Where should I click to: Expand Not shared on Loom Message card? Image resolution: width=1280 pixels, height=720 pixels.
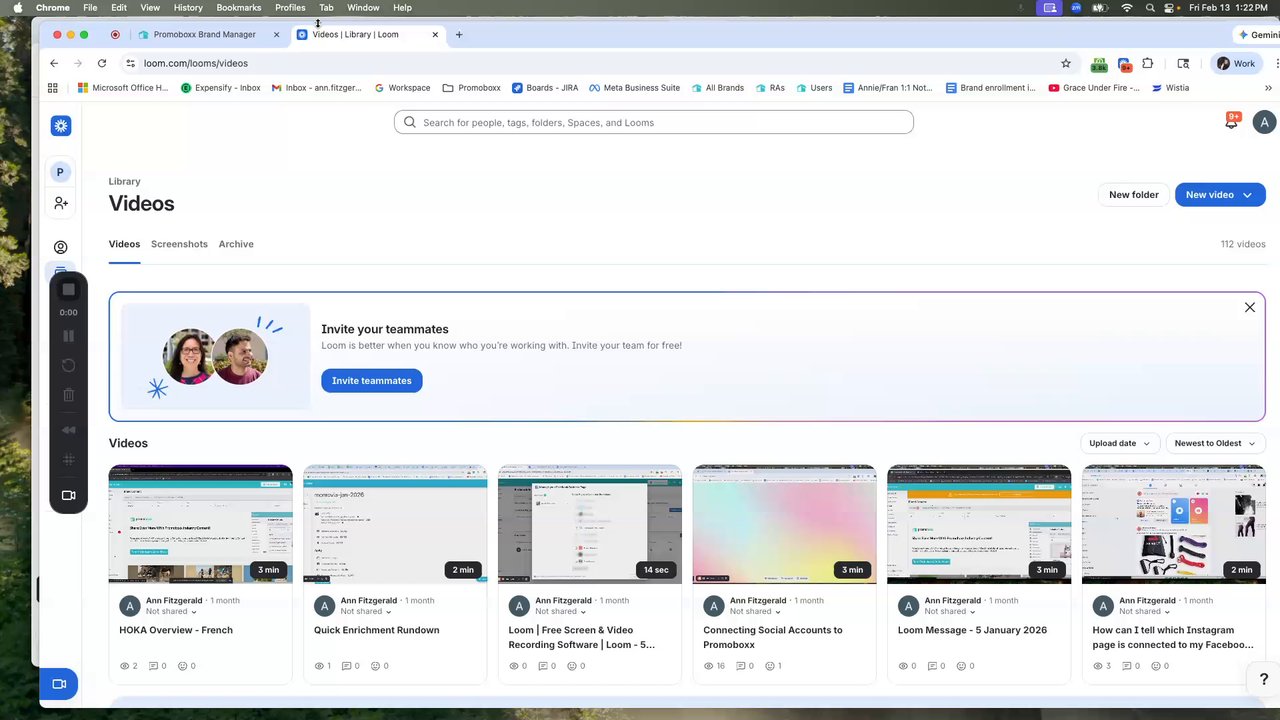(x=950, y=611)
